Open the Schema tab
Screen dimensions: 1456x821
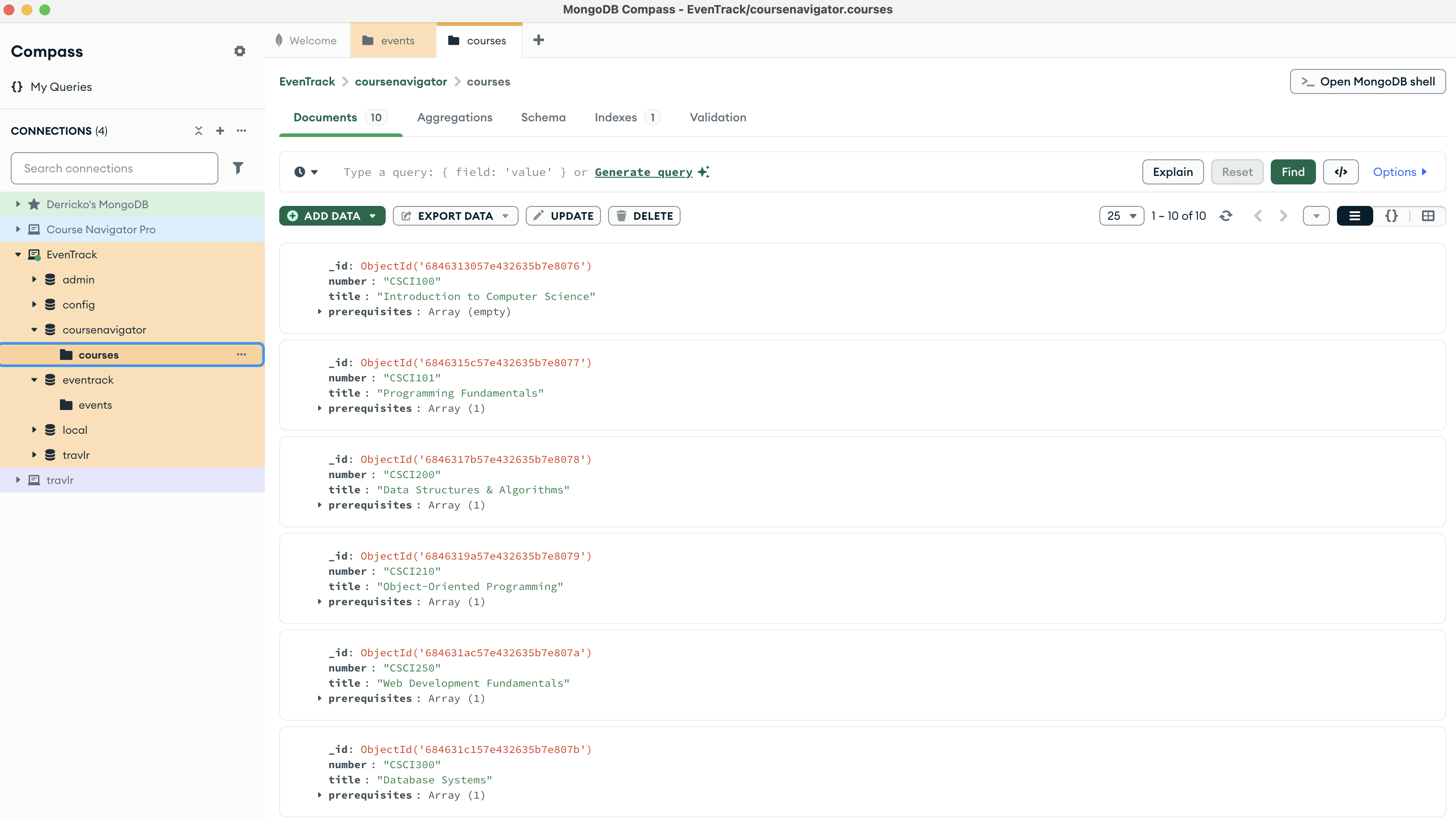543,117
